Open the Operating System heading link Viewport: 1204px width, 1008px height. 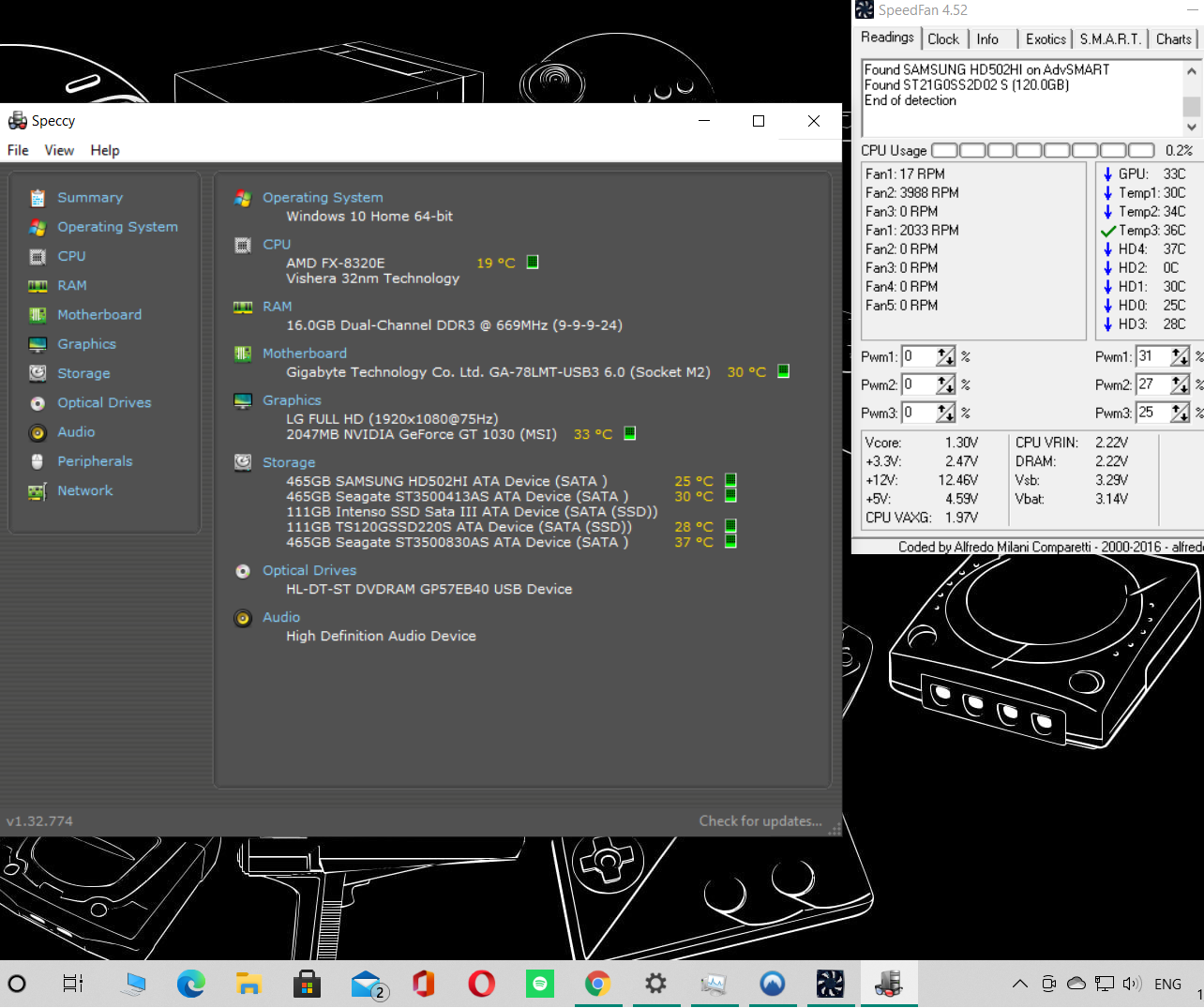click(323, 198)
